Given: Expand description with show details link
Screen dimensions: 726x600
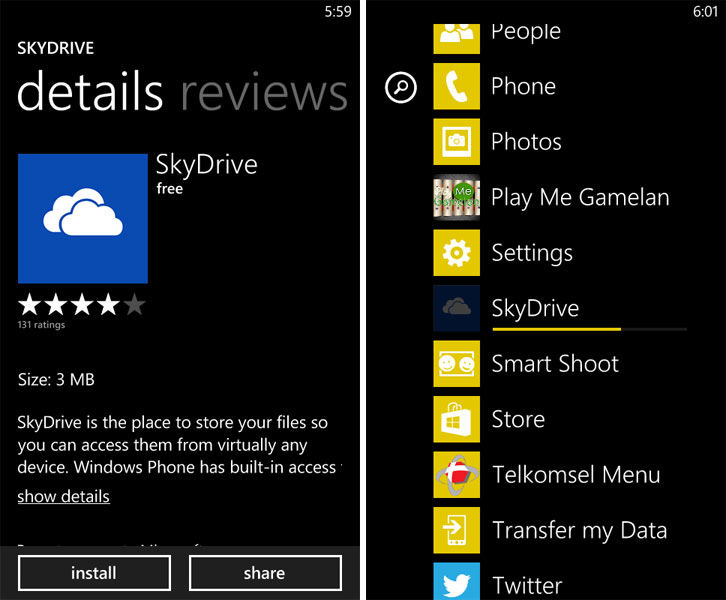Looking at the screenshot, I should click(x=63, y=497).
